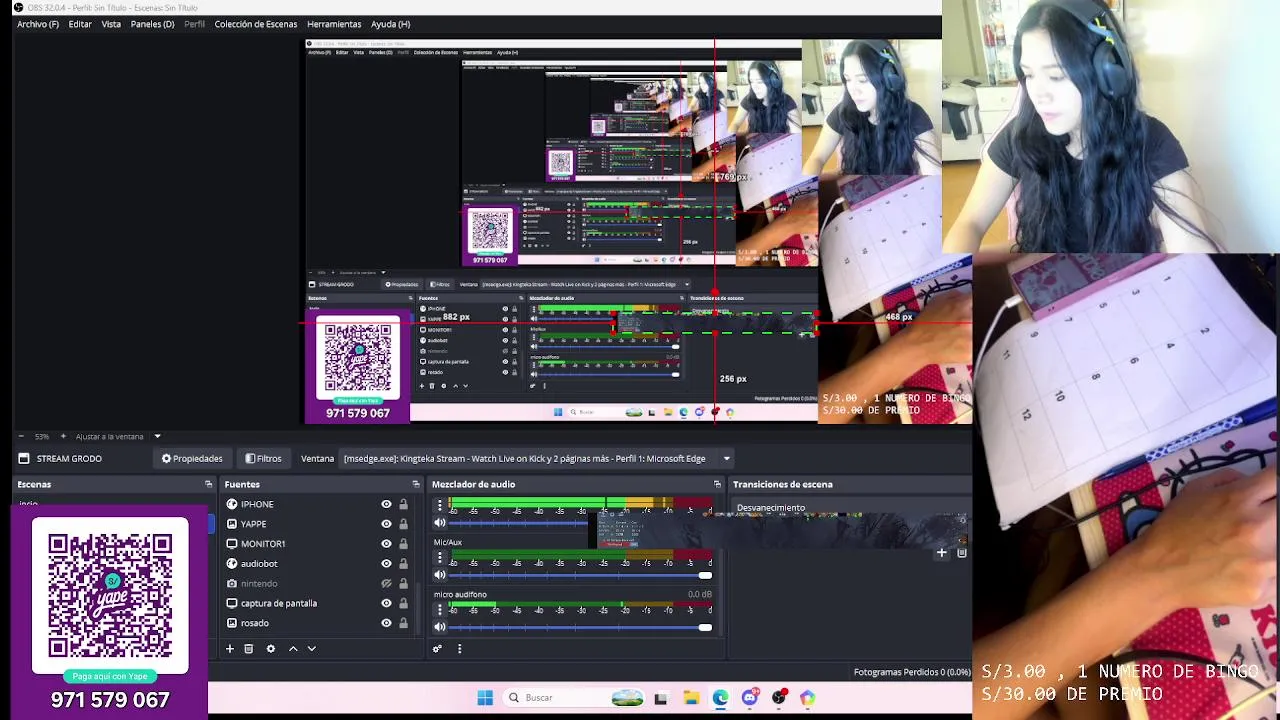Screen dimensions: 1280x720
Task: Toggle lock on the YAPPE source
Action: 403,524
